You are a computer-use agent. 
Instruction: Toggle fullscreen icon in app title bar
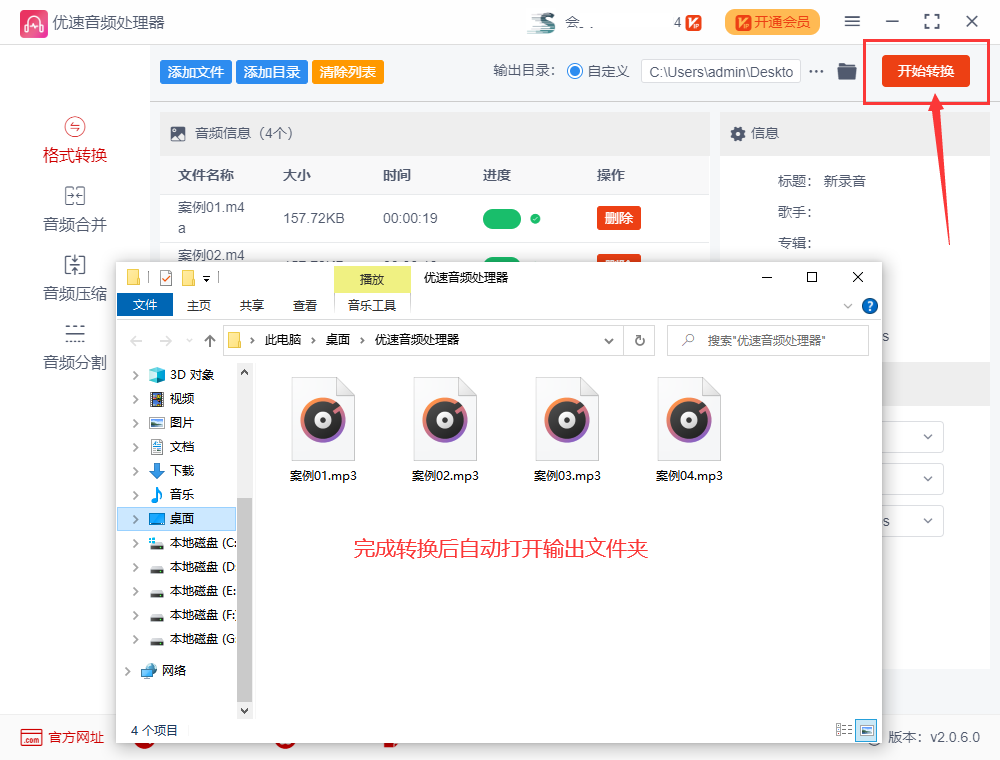point(932,22)
